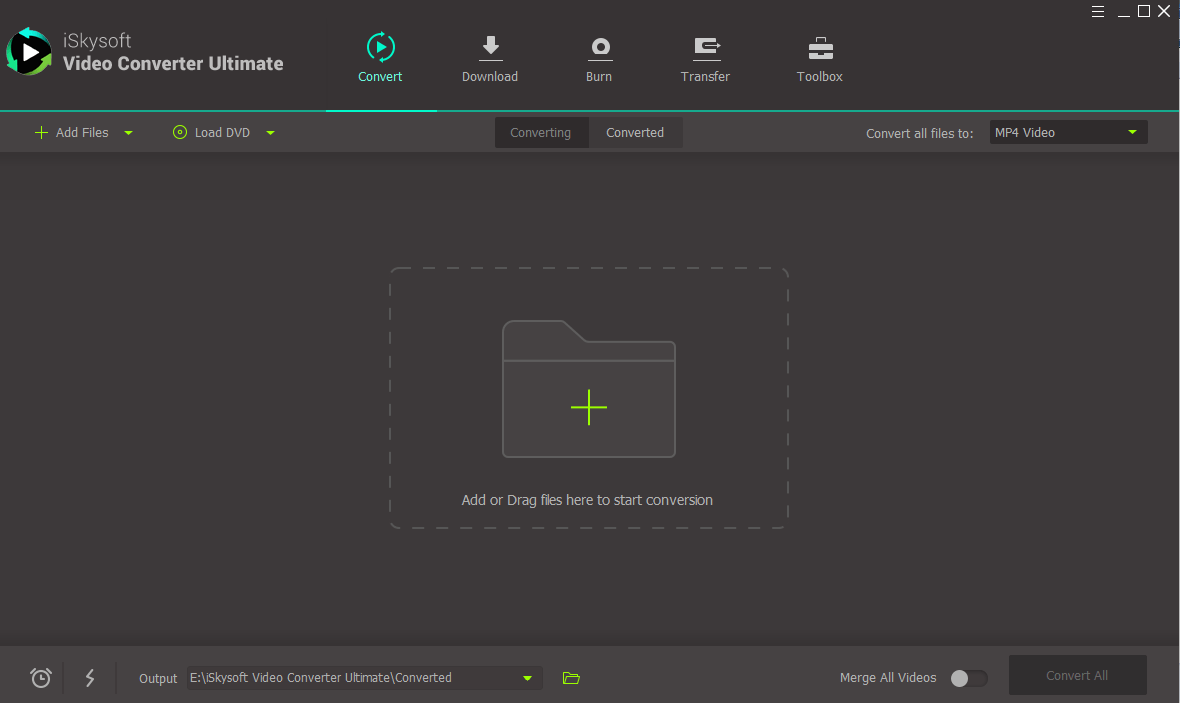Click the output path field

(364, 677)
